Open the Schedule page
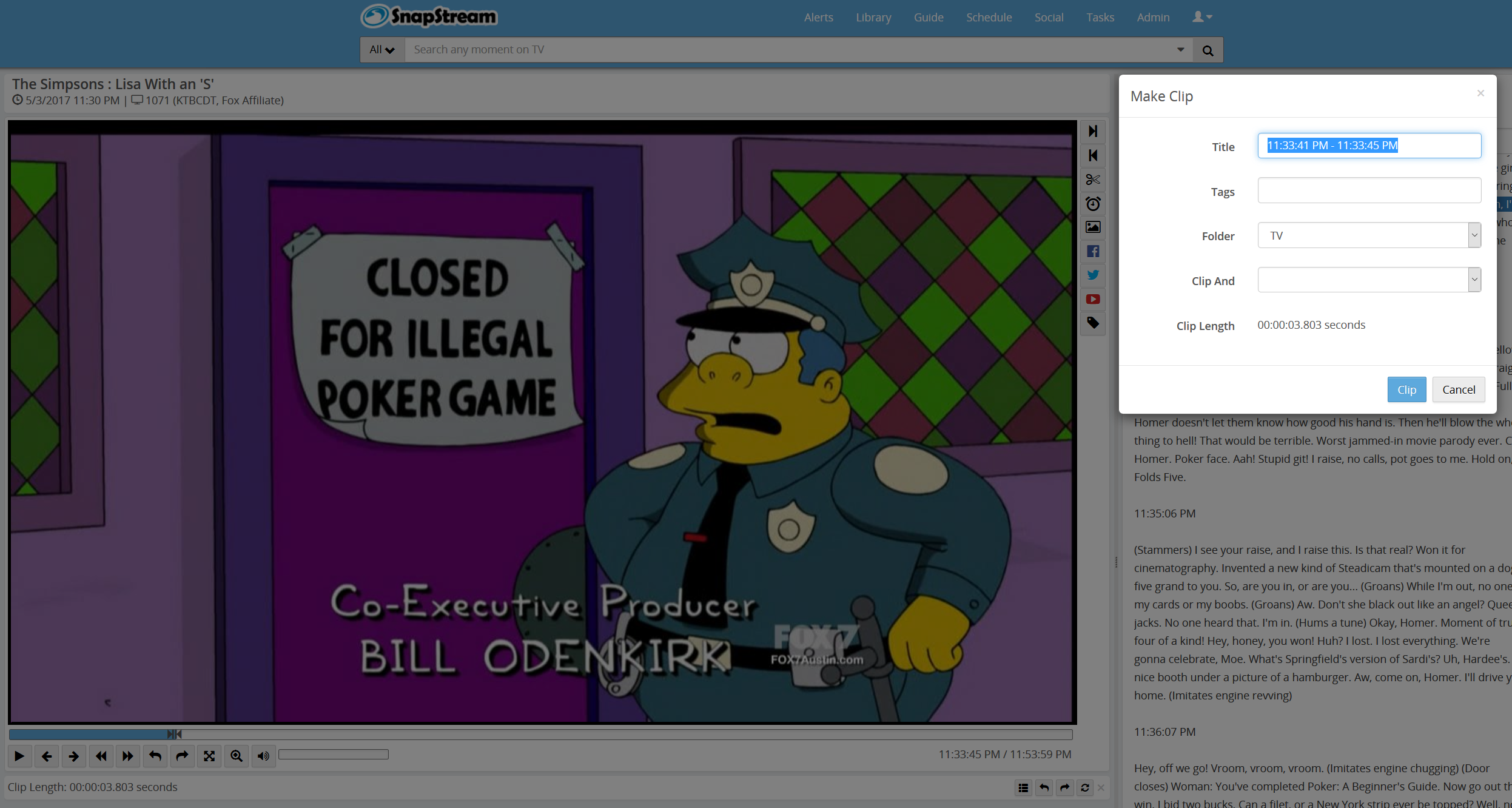This screenshot has width=1512, height=808. [x=989, y=18]
